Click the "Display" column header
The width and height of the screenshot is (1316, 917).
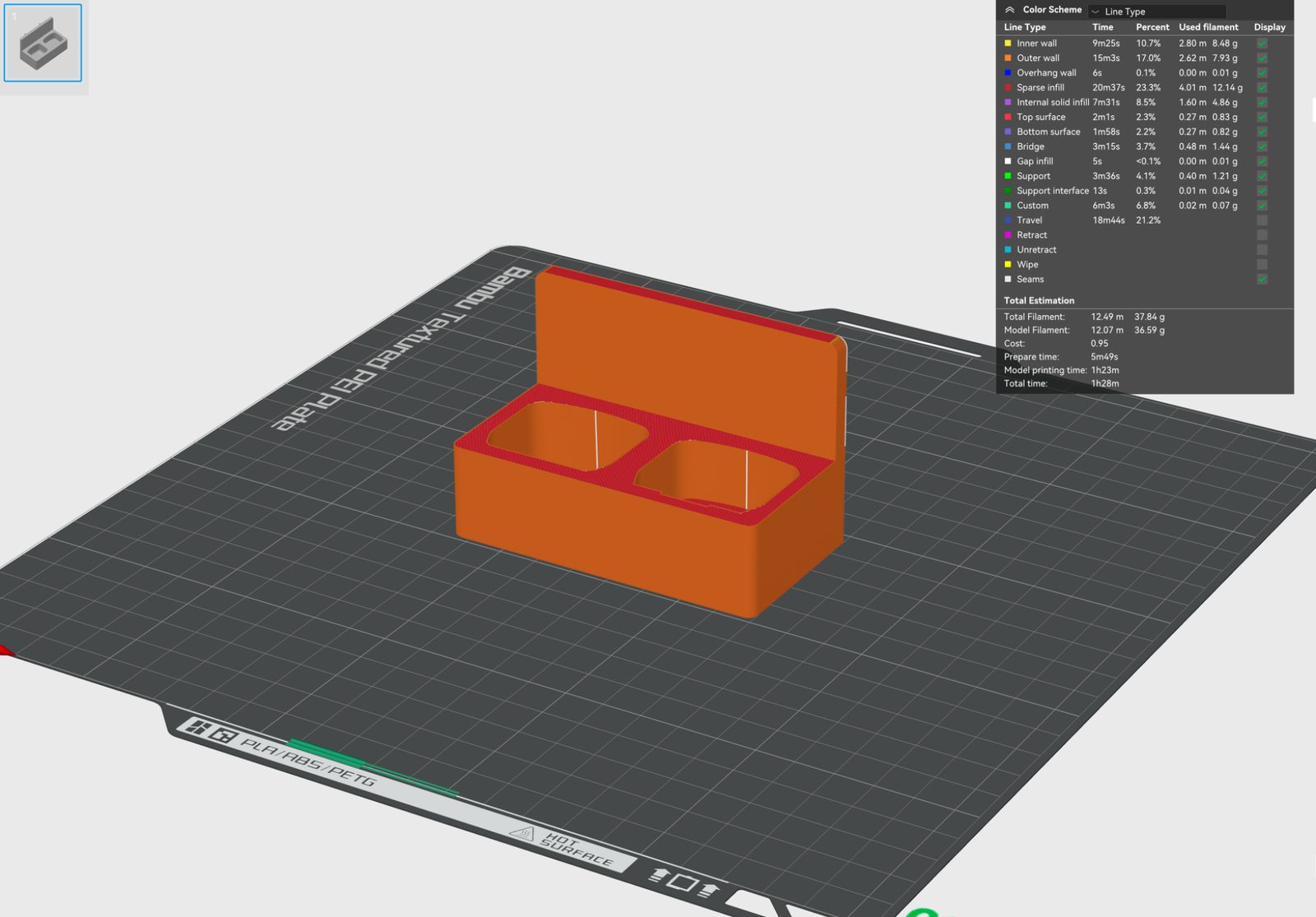[x=1269, y=27]
